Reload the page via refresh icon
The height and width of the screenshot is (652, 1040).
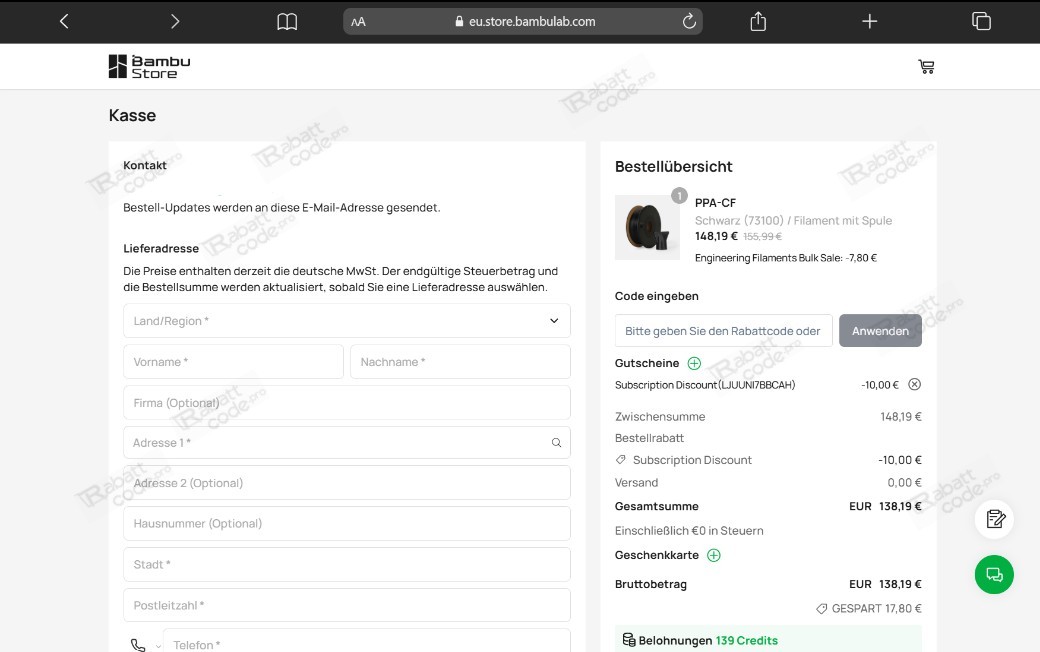(689, 21)
